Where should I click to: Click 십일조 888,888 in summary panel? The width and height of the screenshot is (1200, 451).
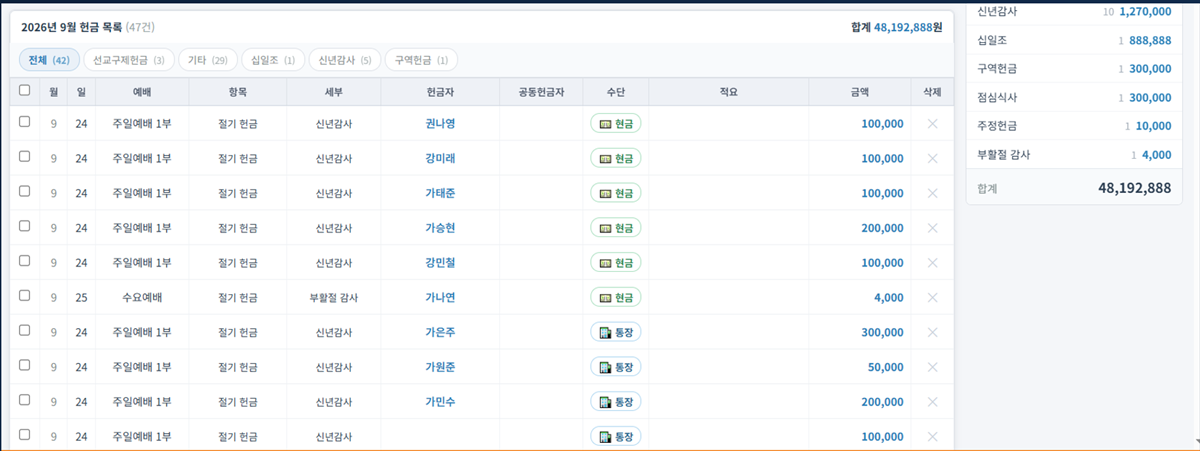tap(1074, 41)
